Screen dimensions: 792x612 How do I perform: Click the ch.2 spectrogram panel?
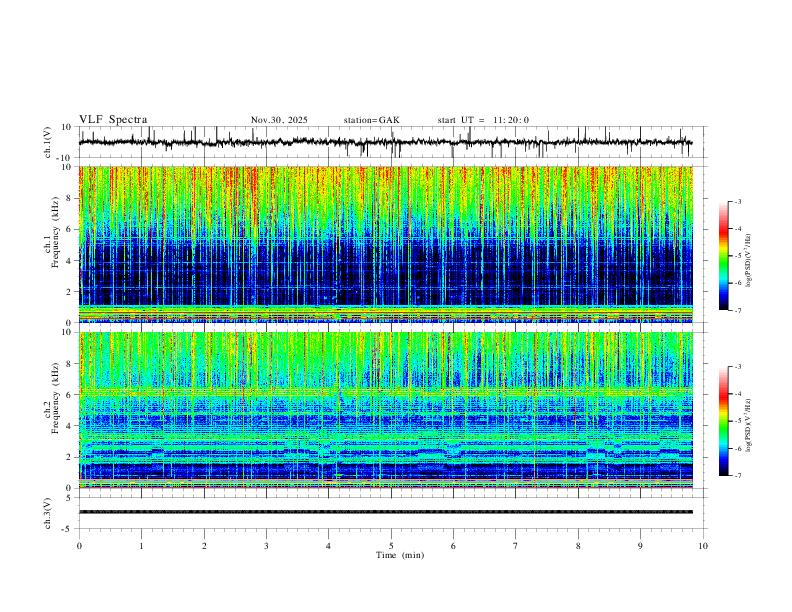click(x=386, y=410)
